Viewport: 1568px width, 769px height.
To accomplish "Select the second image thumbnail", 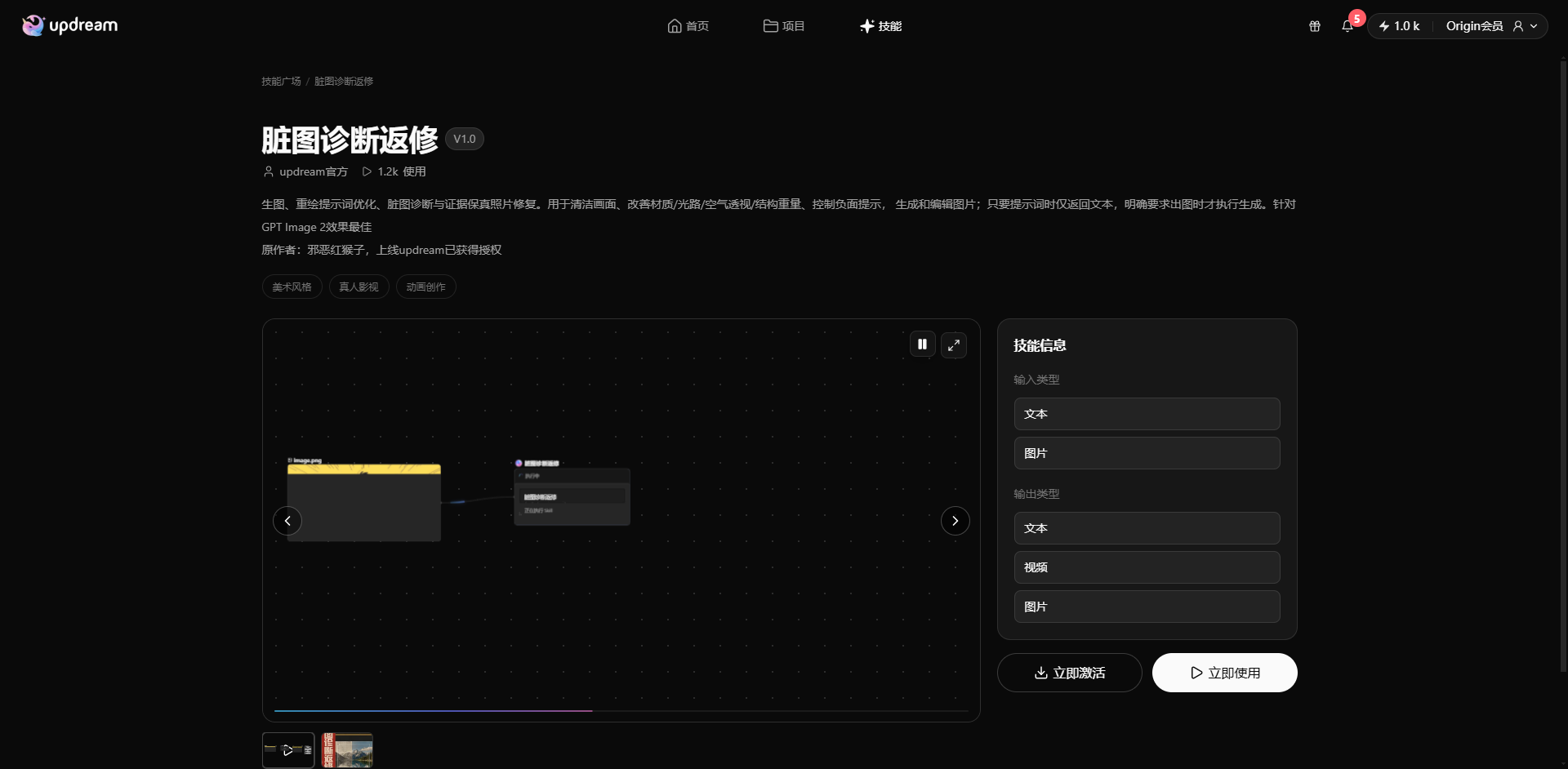I will click(347, 750).
